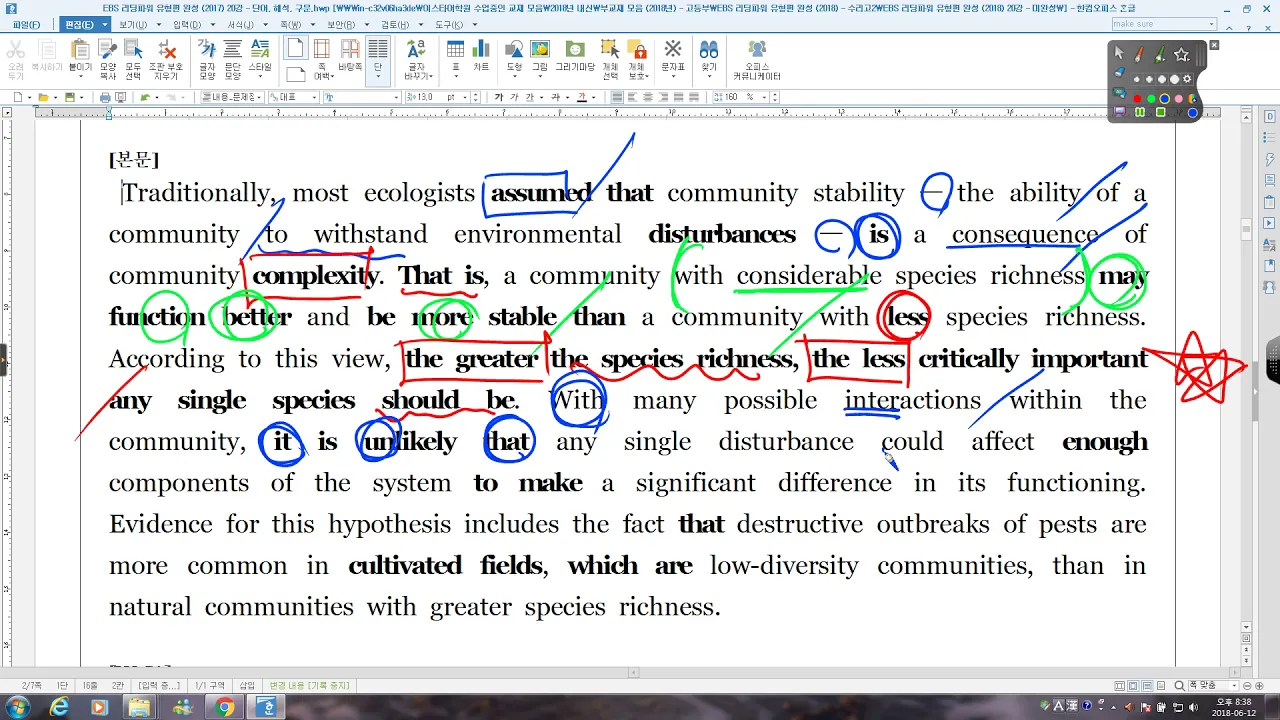The image size is (1280, 720).
Task: Click the Paste (붙이기) icon
Action: (80, 60)
